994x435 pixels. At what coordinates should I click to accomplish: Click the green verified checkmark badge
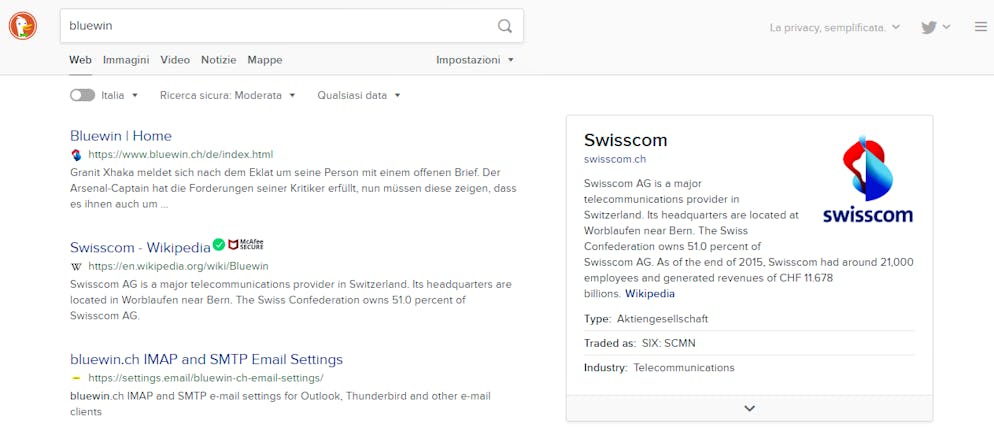coord(219,244)
